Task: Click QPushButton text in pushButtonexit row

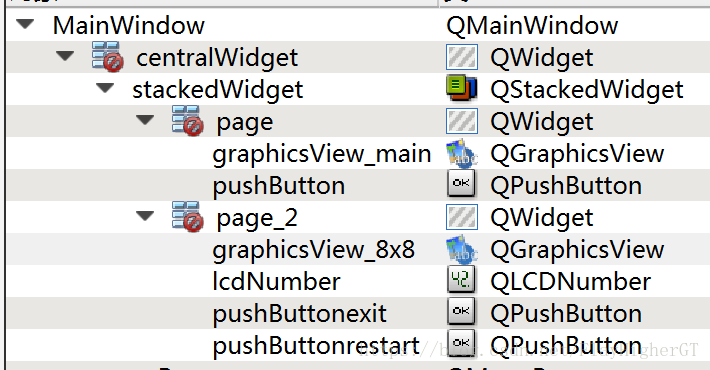Action: 566,314
